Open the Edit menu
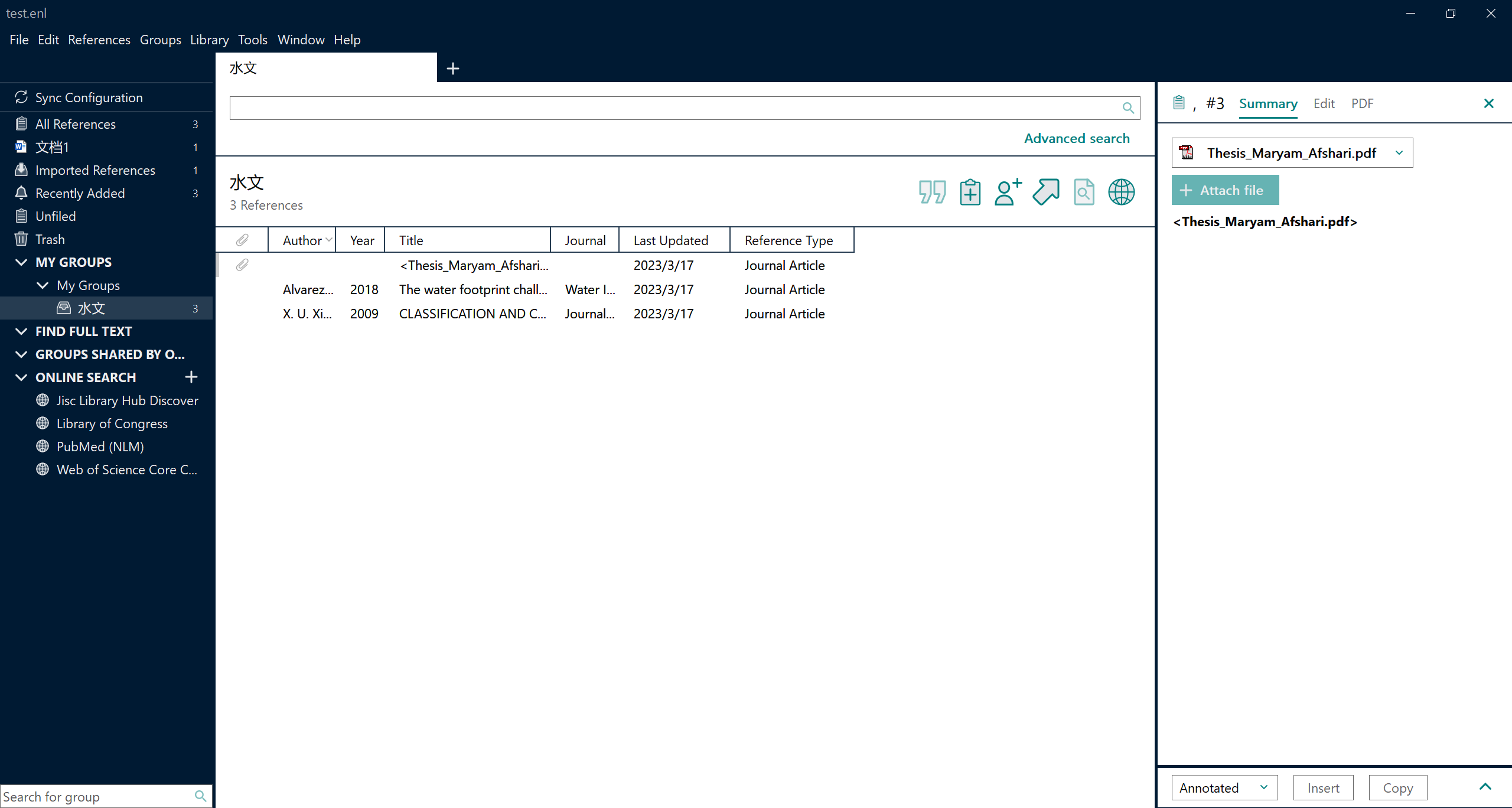The width and height of the screenshot is (1512, 808). (48, 40)
